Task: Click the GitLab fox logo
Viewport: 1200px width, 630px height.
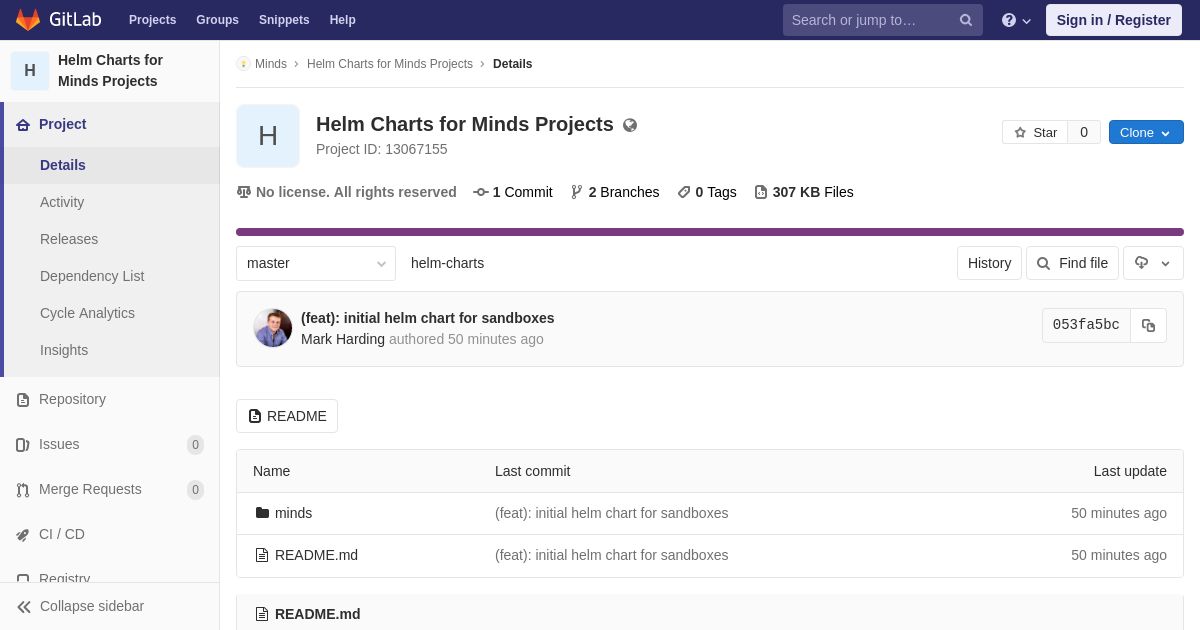Action: click(28, 20)
